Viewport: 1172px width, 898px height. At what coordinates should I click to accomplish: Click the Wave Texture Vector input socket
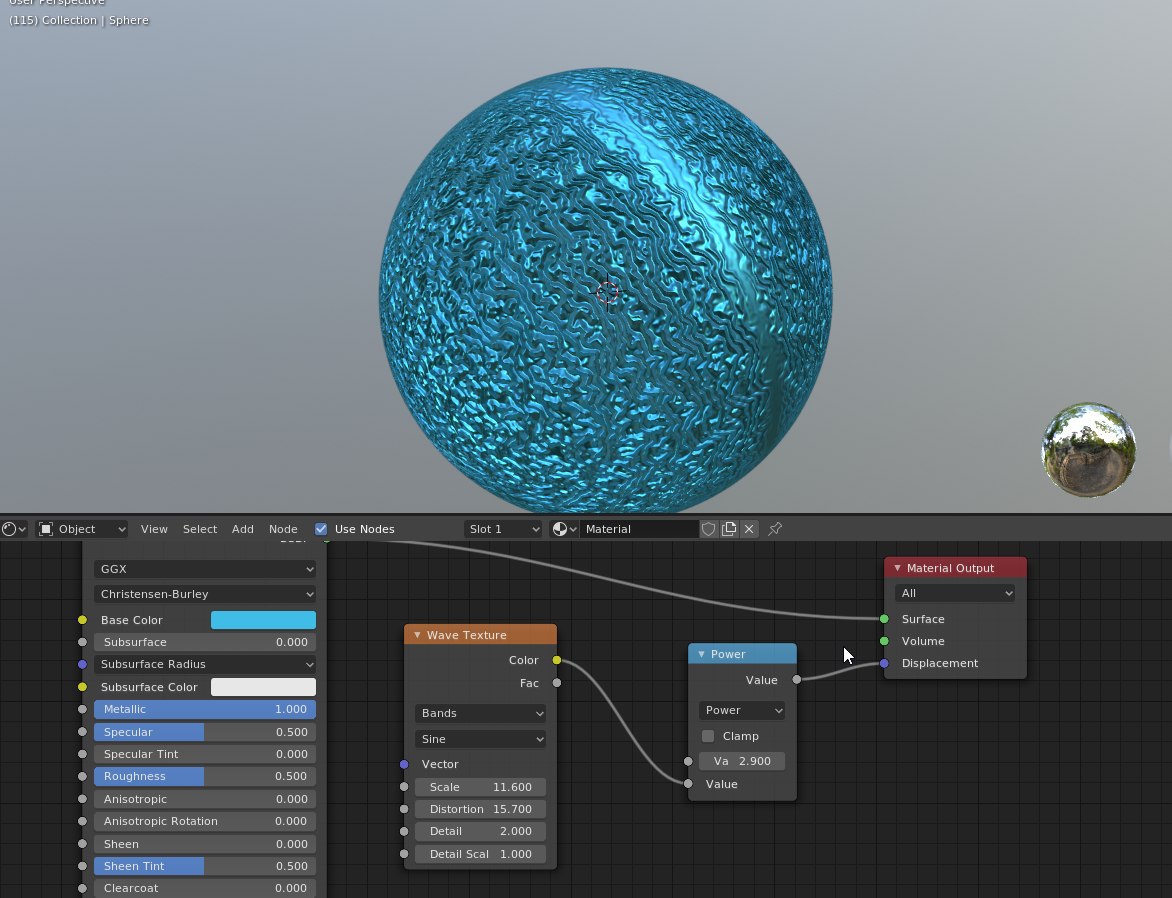pyautogui.click(x=404, y=764)
